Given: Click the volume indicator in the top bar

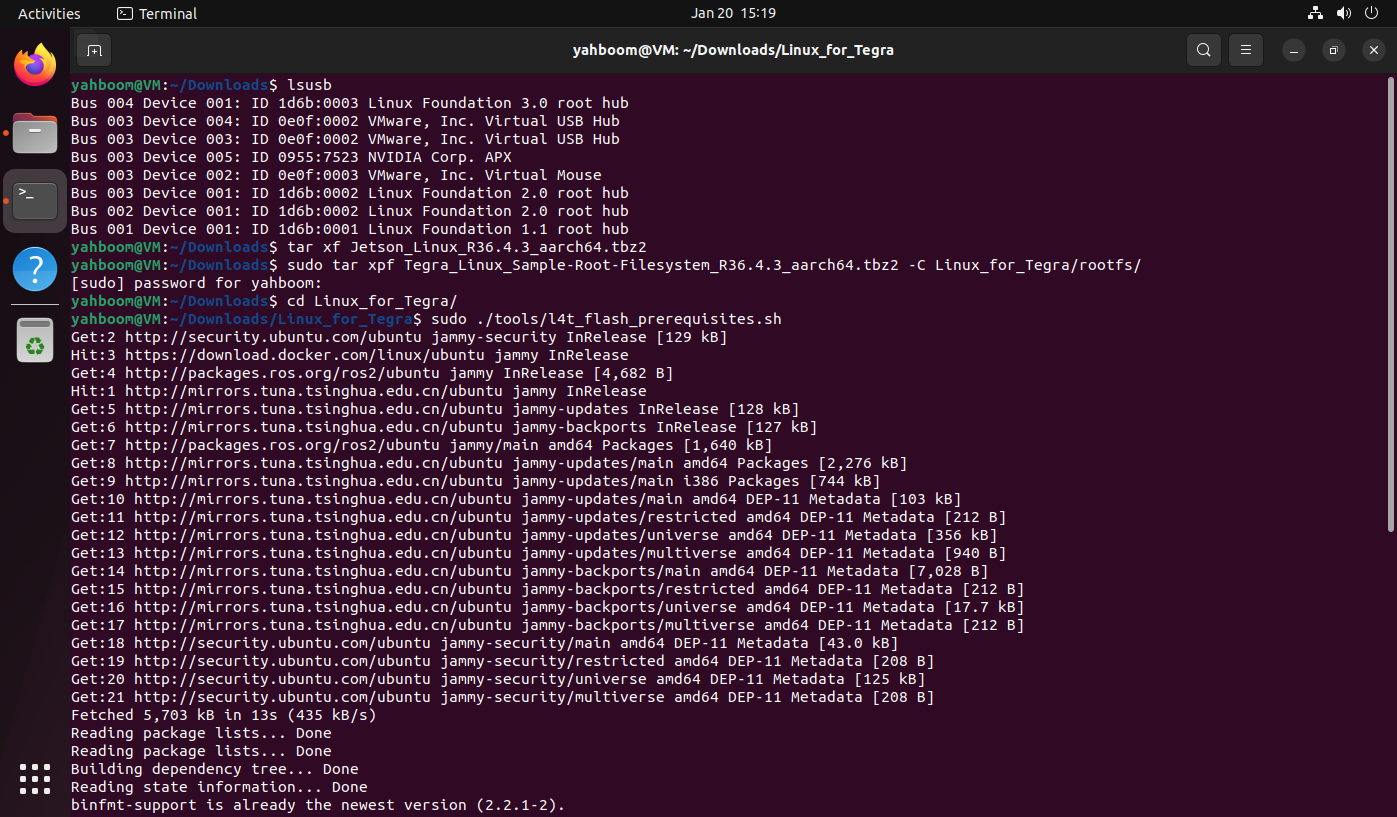Looking at the screenshot, I should (x=1343, y=13).
